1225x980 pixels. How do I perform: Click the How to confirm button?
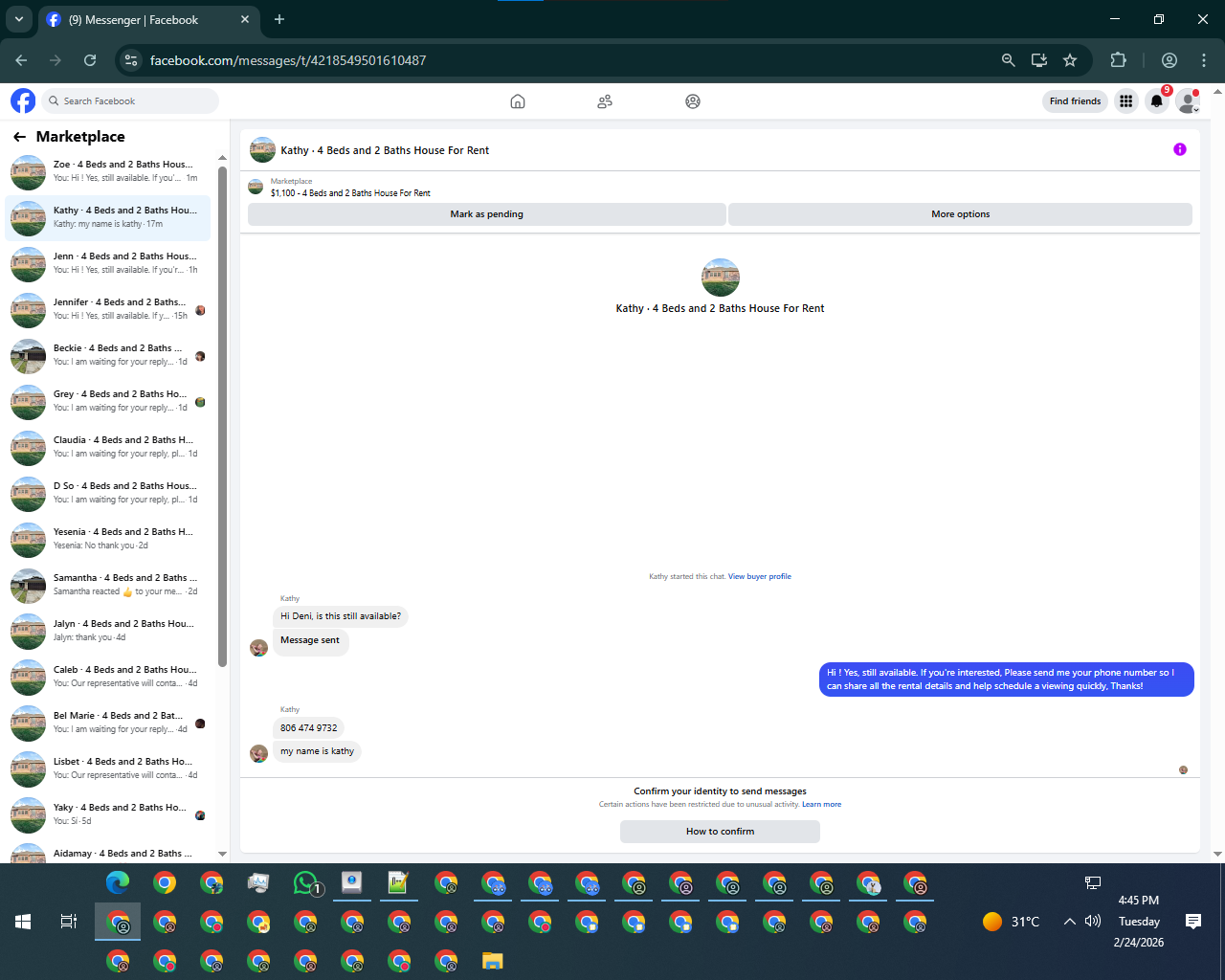720,832
